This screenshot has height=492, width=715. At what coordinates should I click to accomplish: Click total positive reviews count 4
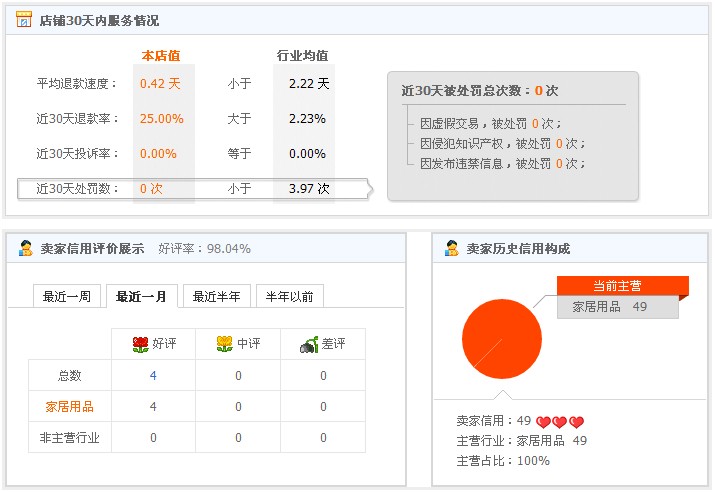click(x=153, y=376)
